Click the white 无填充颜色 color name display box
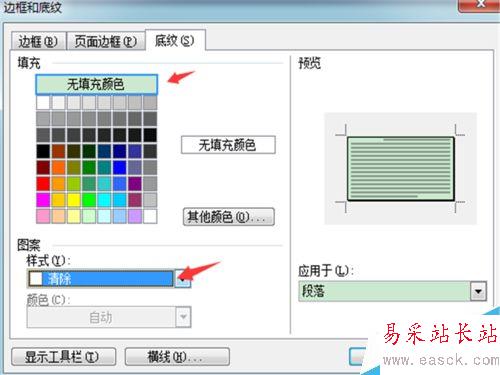This screenshot has height=375, width=500. (228, 145)
